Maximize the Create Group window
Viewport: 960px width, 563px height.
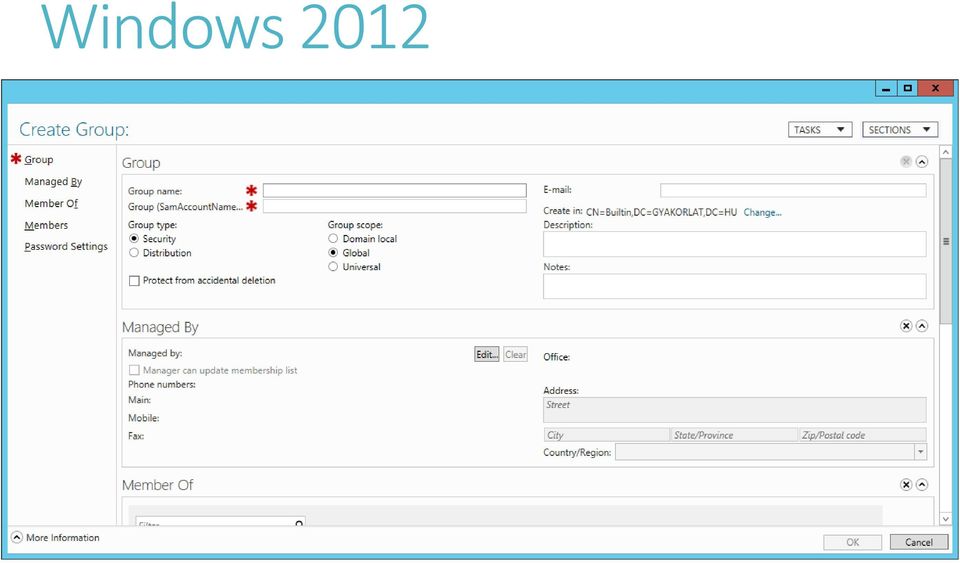point(907,89)
